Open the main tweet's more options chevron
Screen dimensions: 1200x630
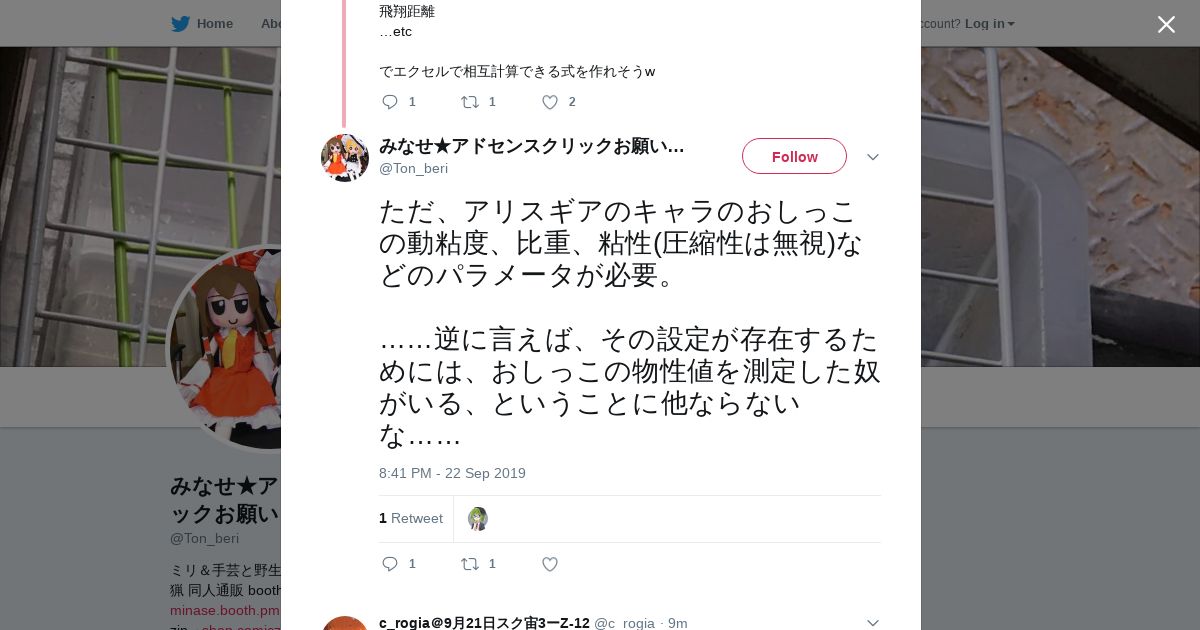[872, 157]
